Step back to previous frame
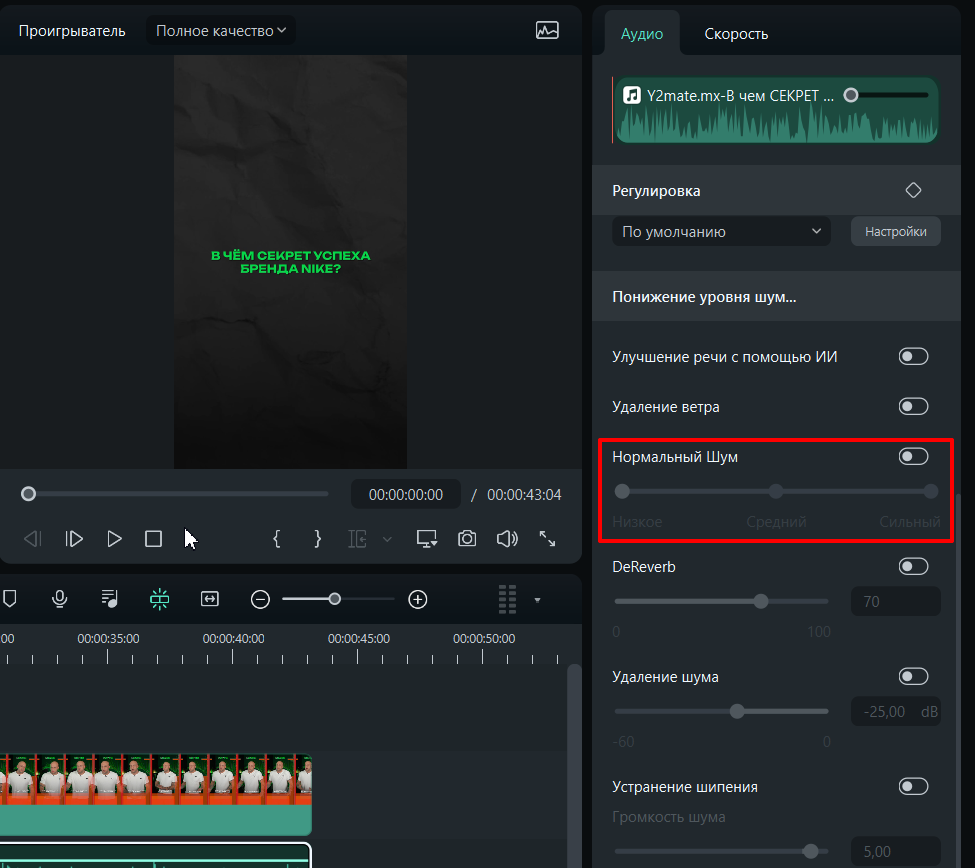 click(32, 538)
